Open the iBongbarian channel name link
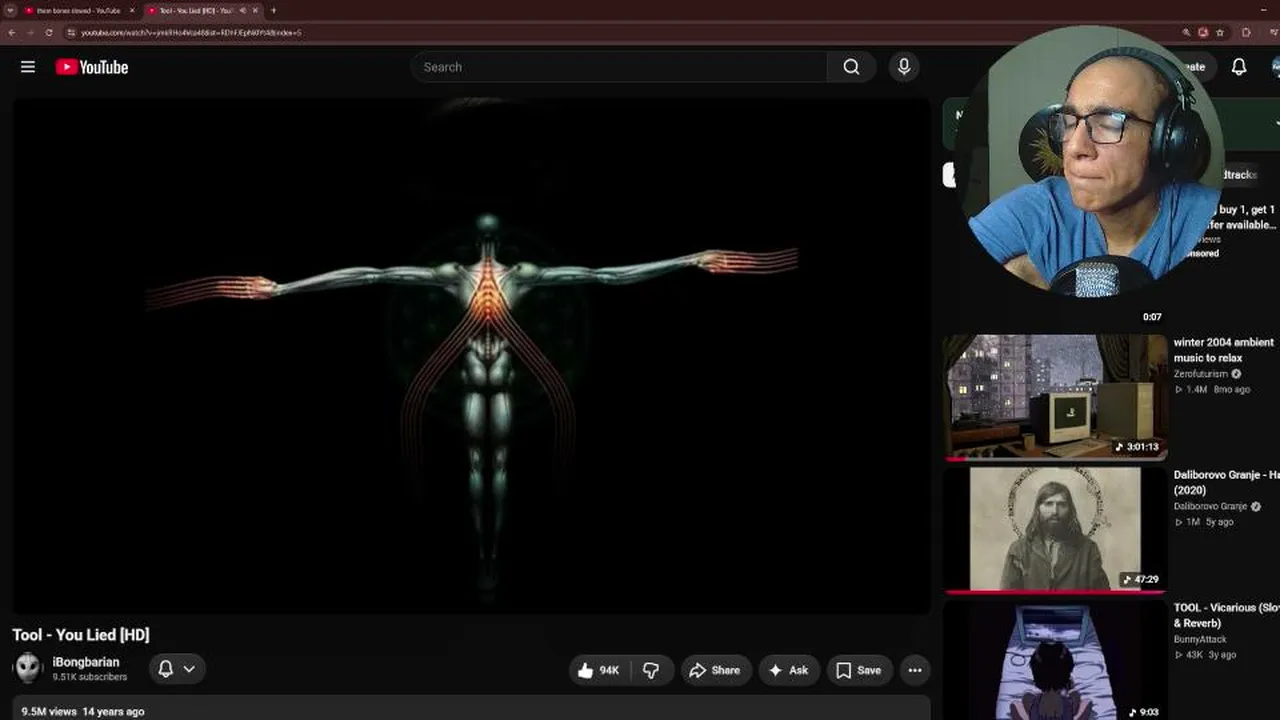This screenshot has height=720, width=1280. pyautogui.click(x=86, y=662)
